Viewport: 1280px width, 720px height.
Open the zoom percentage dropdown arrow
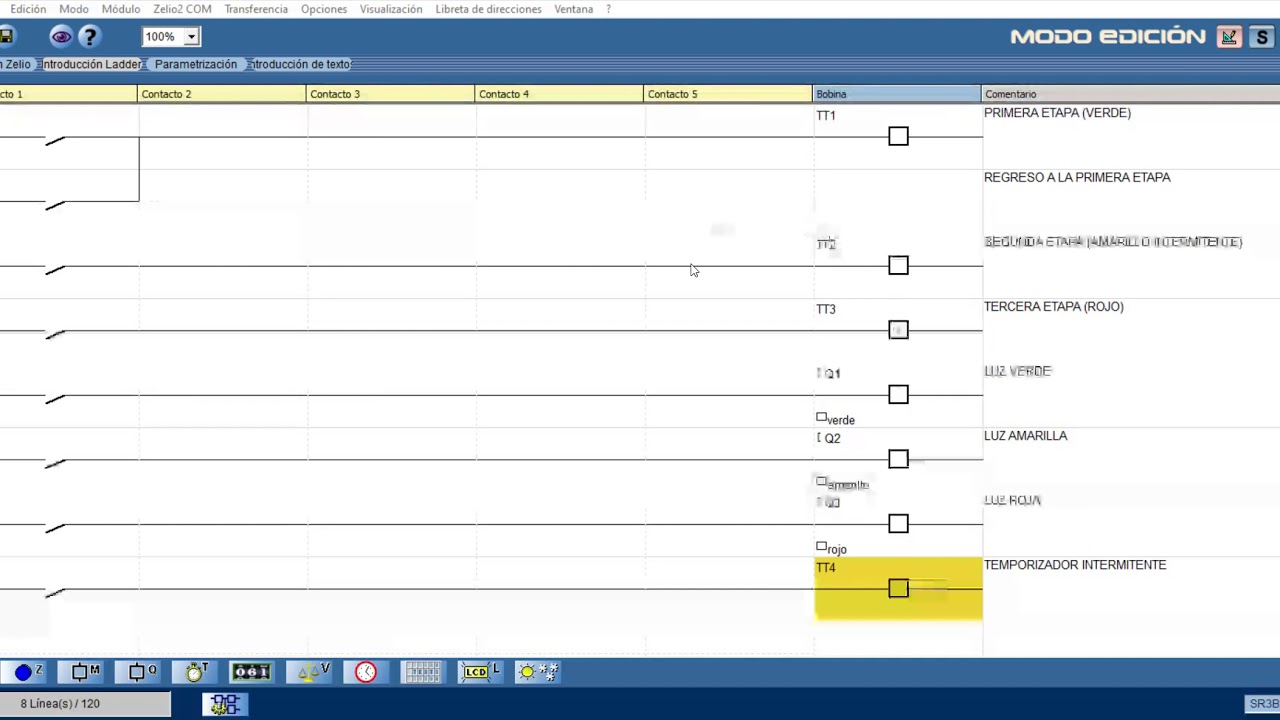coord(191,37)
